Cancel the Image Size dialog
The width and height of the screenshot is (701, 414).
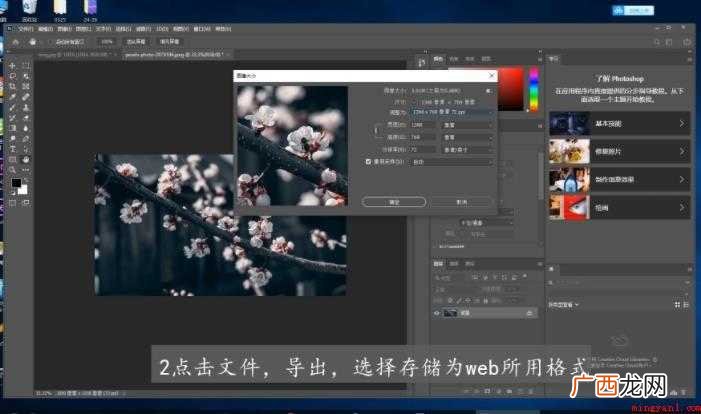pyautogui.click(x=461, y=202)
